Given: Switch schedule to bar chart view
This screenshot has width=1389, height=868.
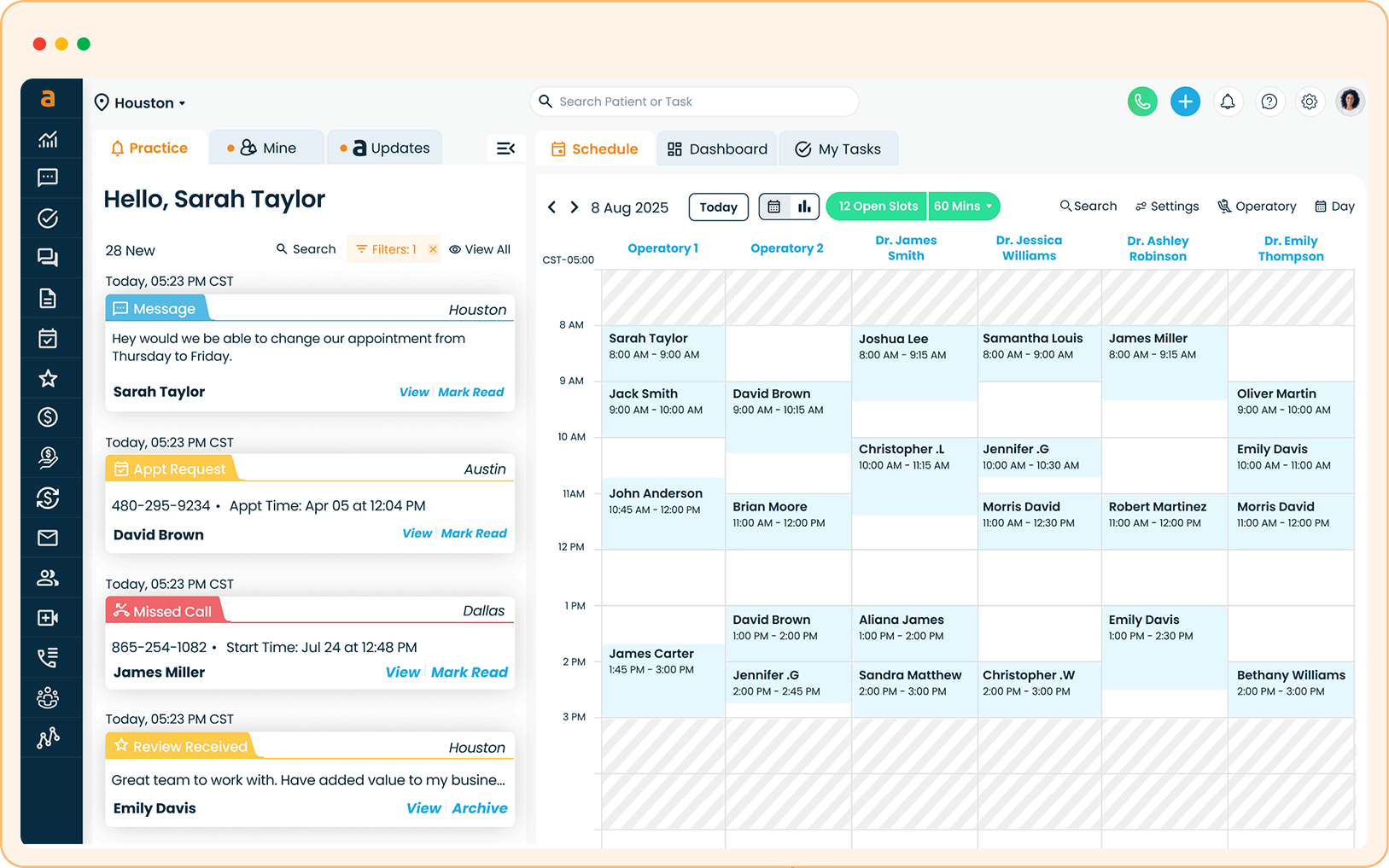Looking at the screenshot, I should [x=804, y=207].
